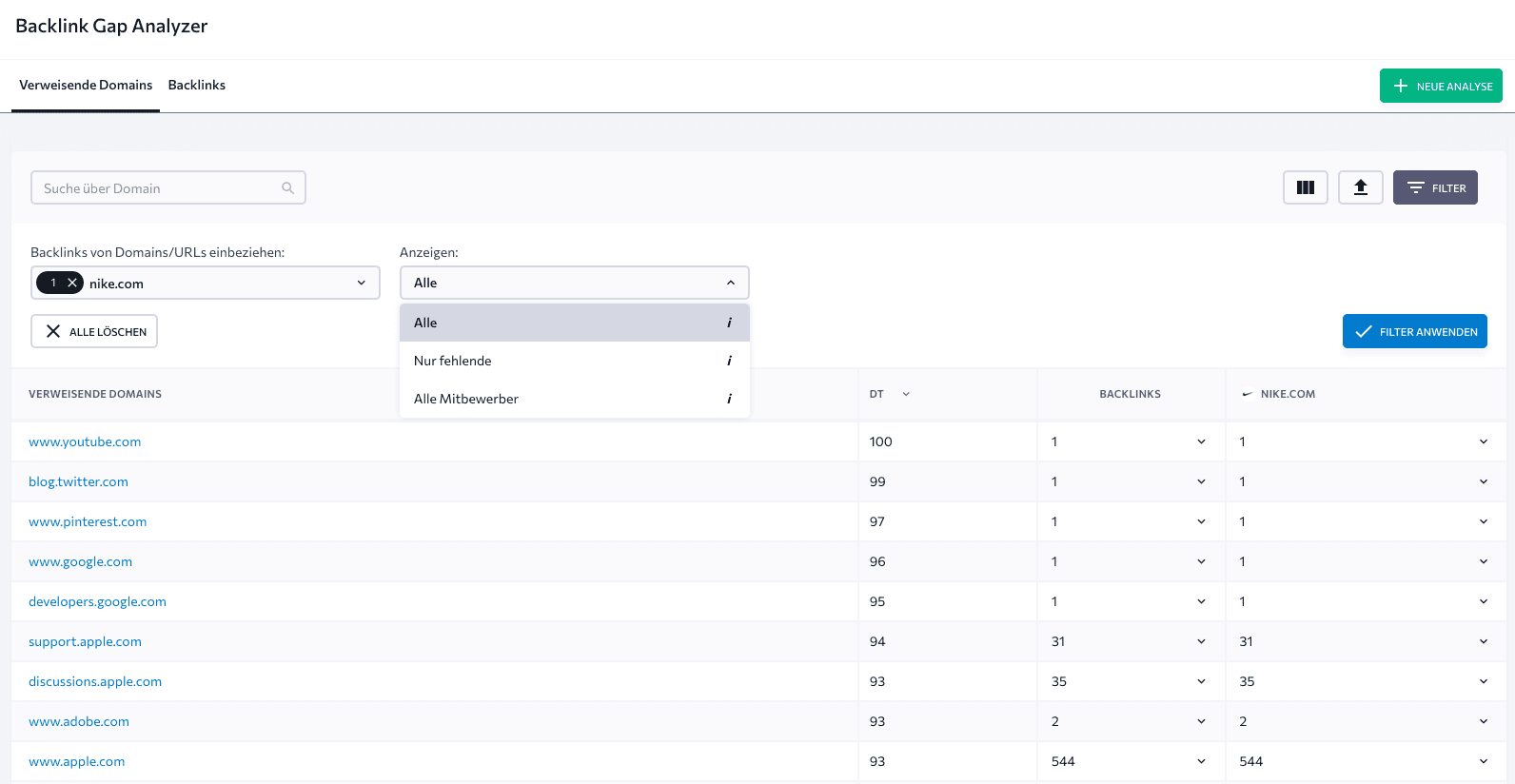This screenshot has height=784, width=1515.
Task: Open the nike.com domains dropdown
Action: [x=362, y=283]
